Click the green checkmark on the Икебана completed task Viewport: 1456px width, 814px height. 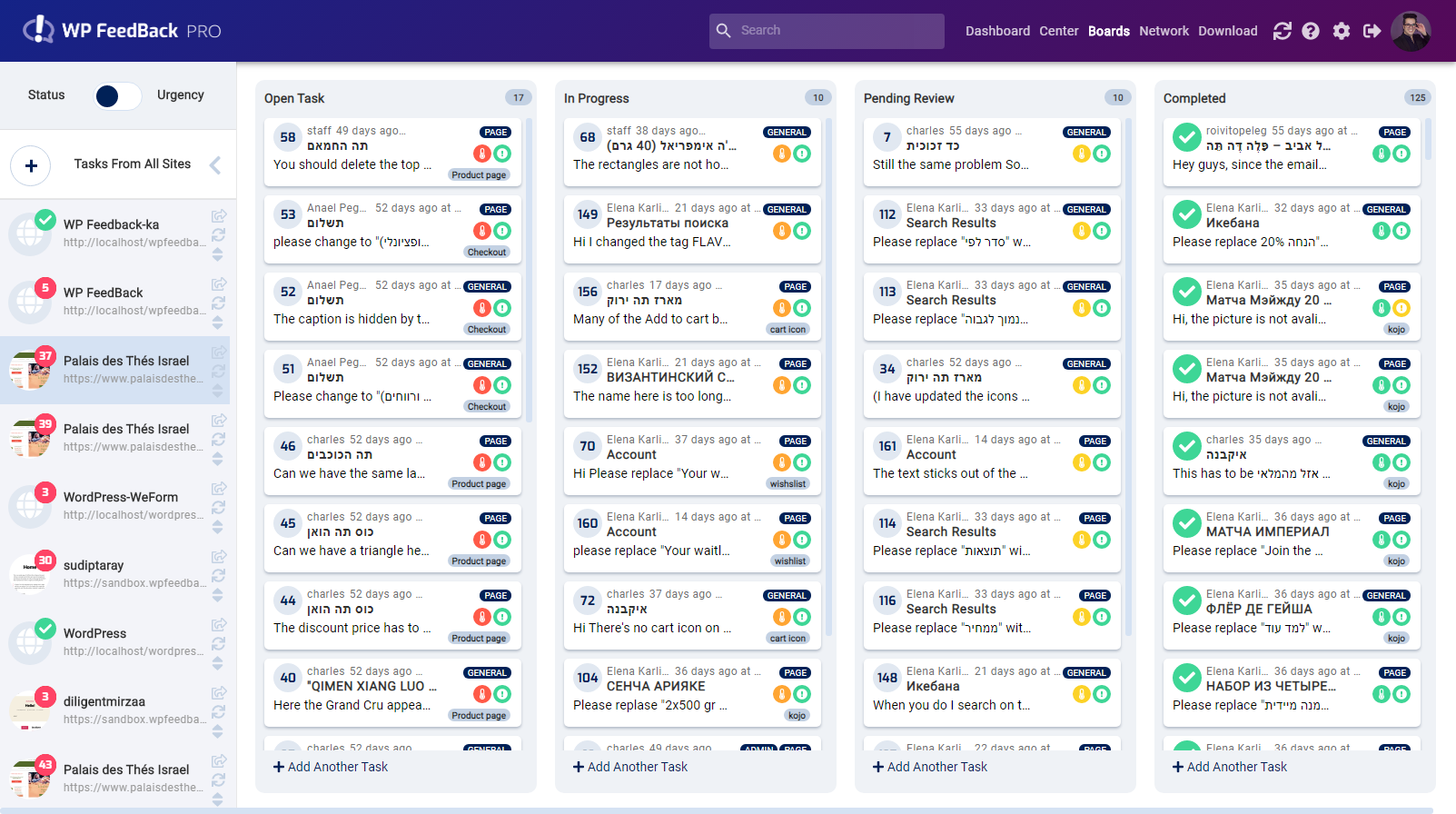(x=1186, y=214)
